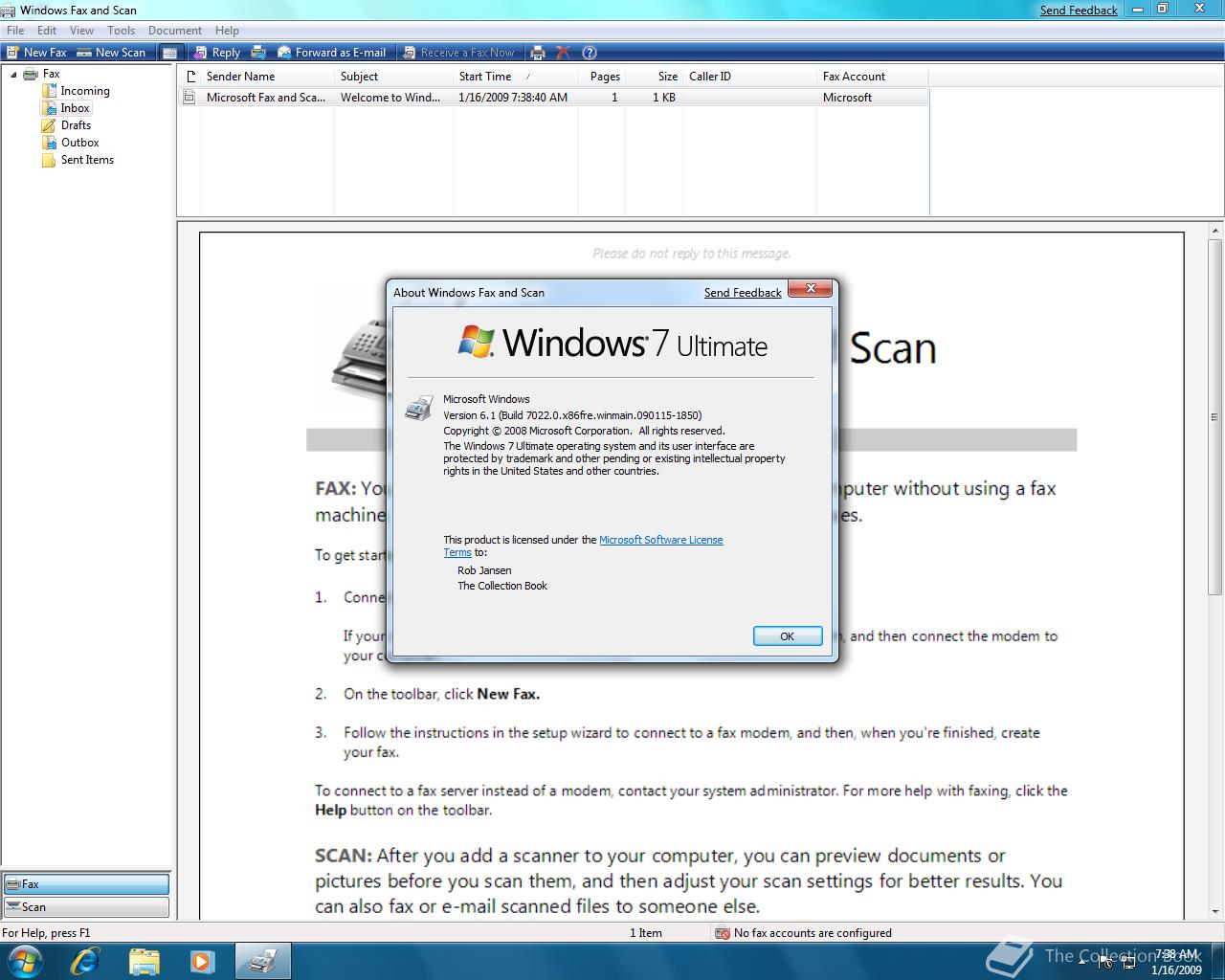
Task: Click the Print icon in toolbar
Action: [x=538, y=53]
